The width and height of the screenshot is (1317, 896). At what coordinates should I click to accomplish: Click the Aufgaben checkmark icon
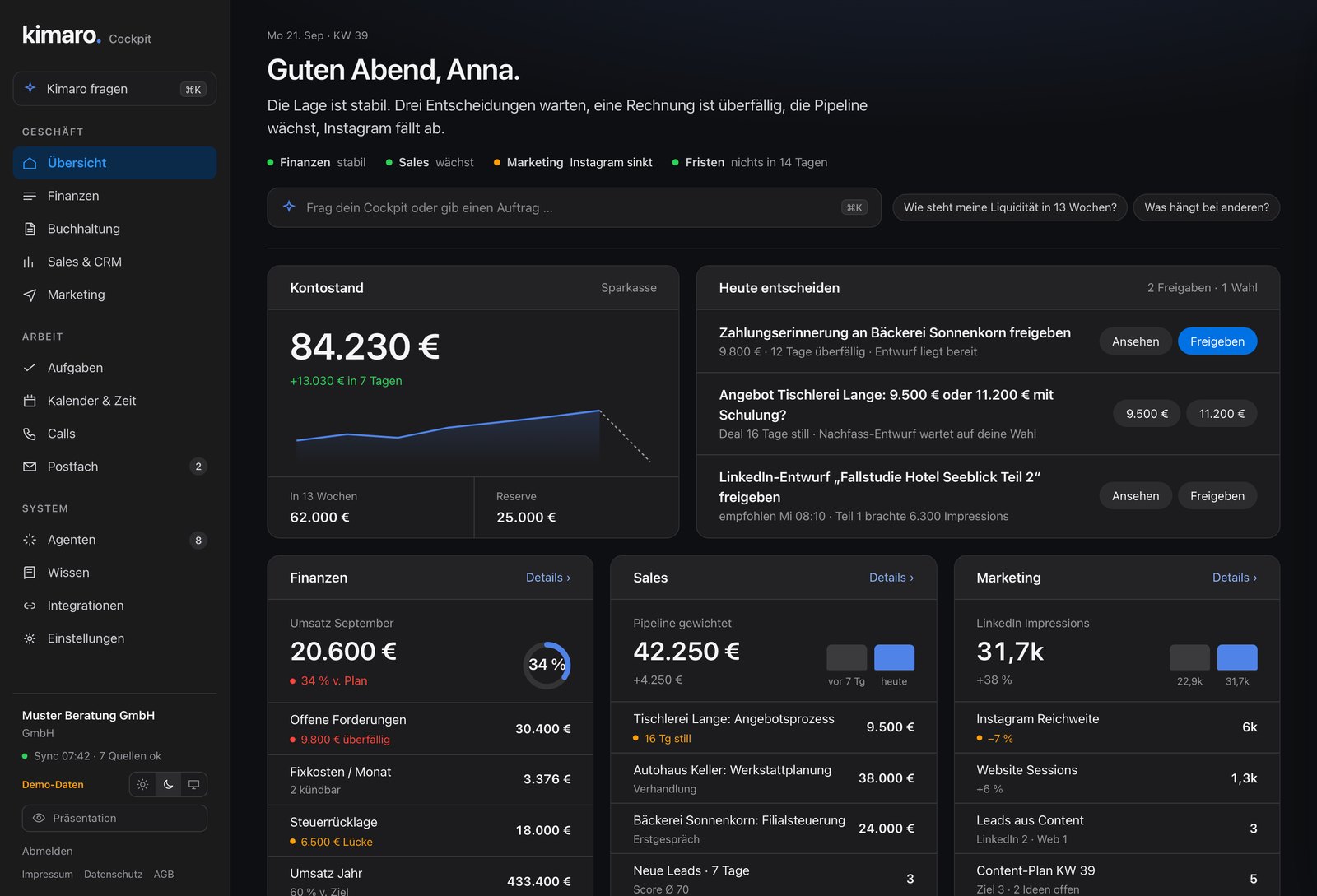pos(30,368)
